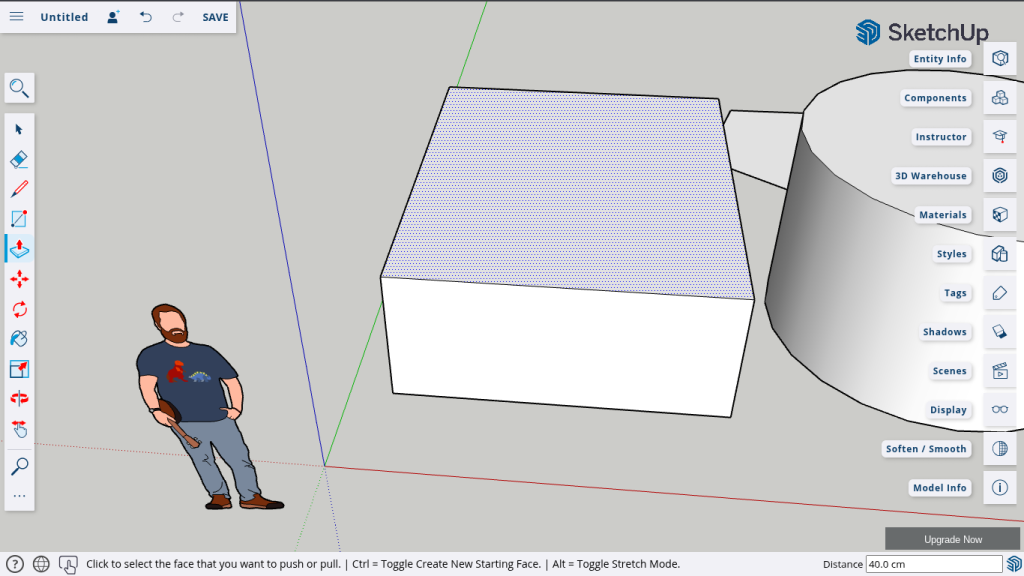Open the help question mark icon
The height and width of the screenshot is (576, 1024).
15,564
